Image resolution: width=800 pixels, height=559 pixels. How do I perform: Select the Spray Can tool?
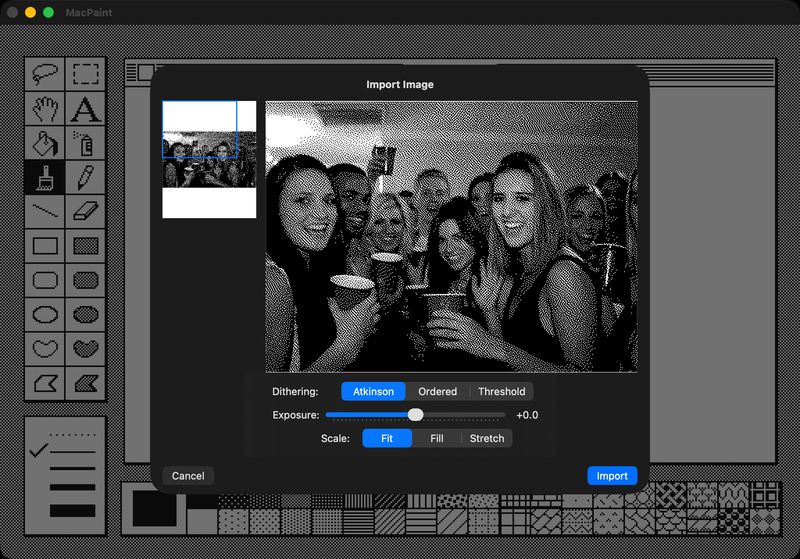point(86,143)
